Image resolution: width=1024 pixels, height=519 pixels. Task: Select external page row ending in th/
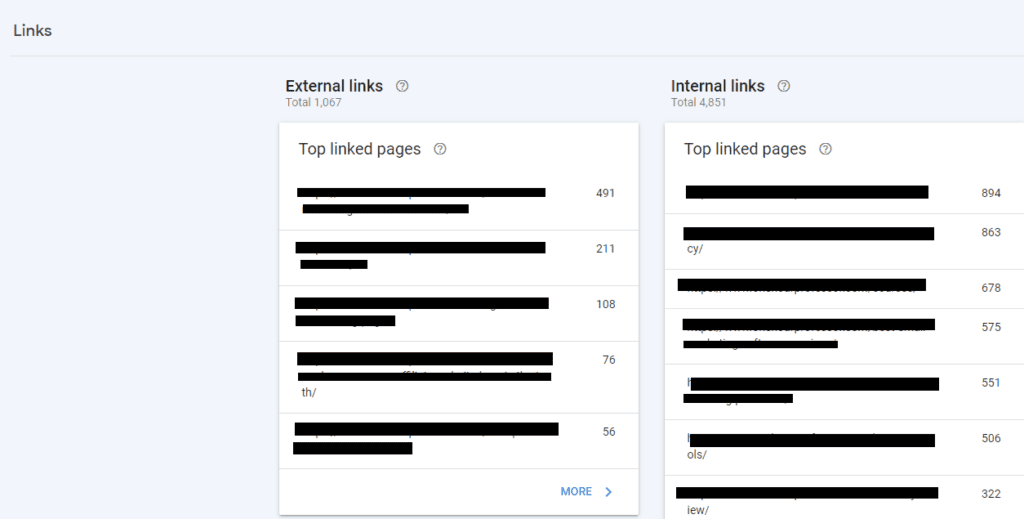458,377
